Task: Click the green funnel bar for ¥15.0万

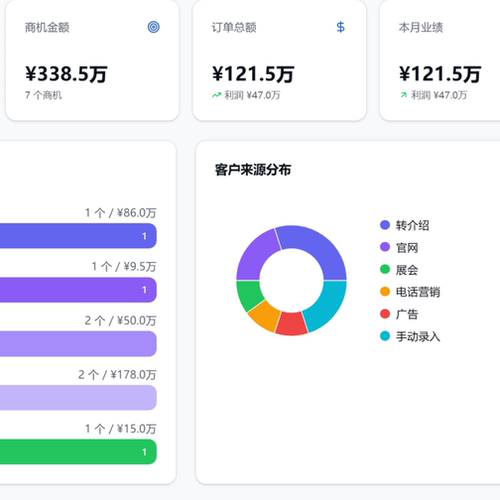Action: pos(78,452)
